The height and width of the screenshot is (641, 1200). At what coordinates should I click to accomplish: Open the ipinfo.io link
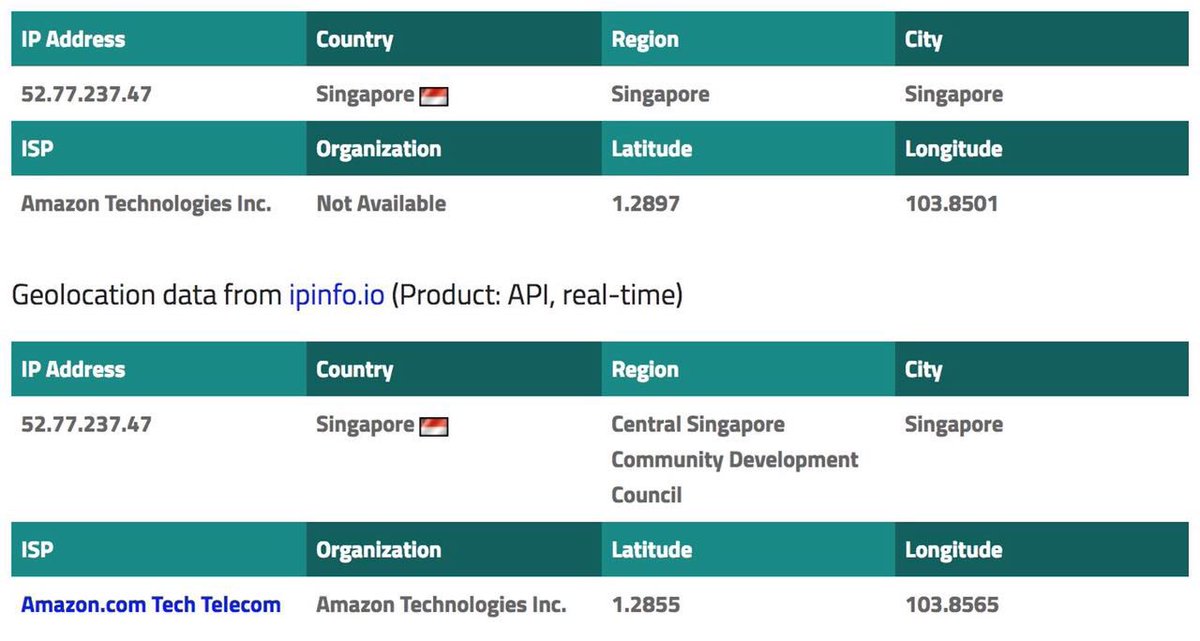(336, 297)
